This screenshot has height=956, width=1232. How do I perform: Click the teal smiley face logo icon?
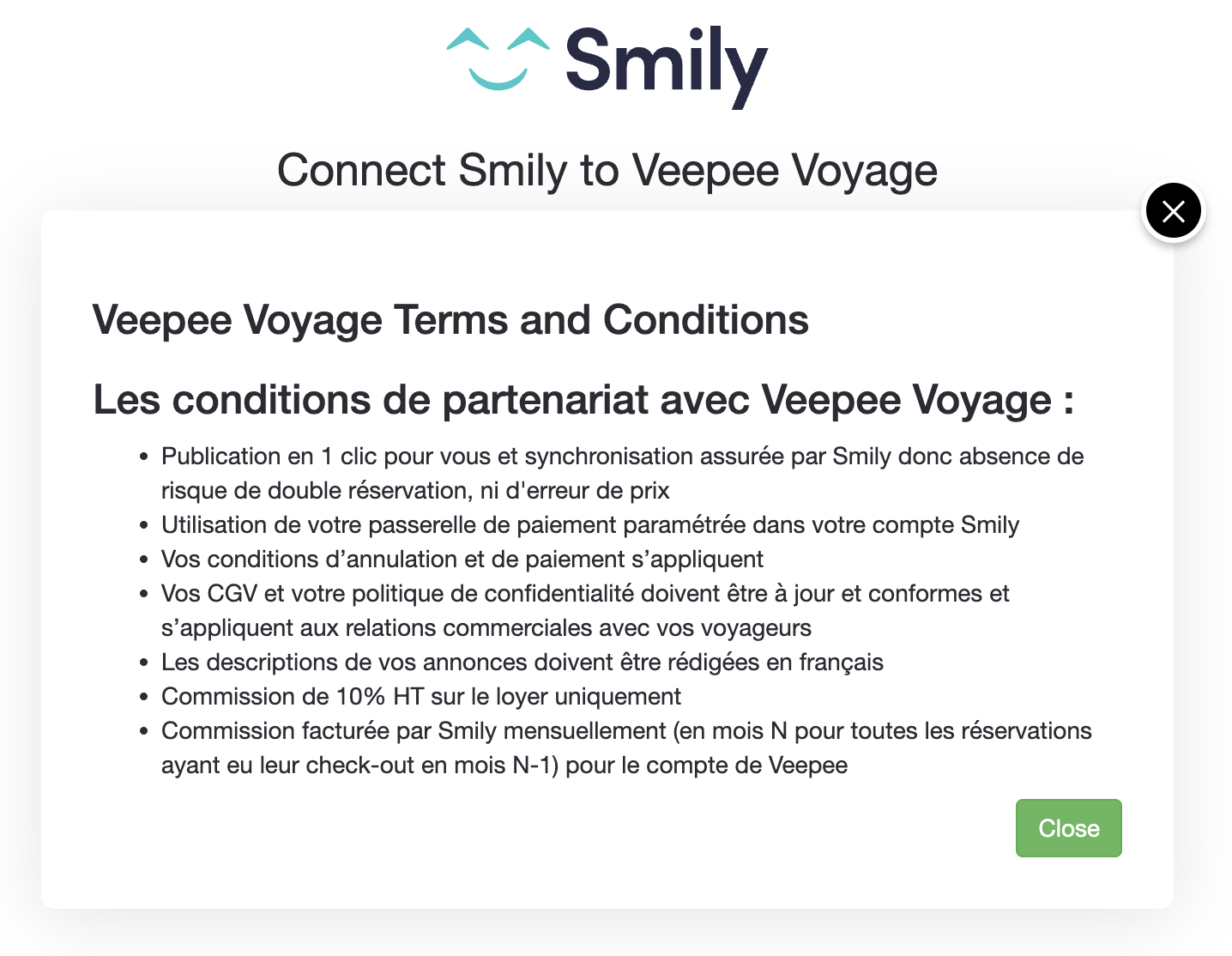[498, 59]
